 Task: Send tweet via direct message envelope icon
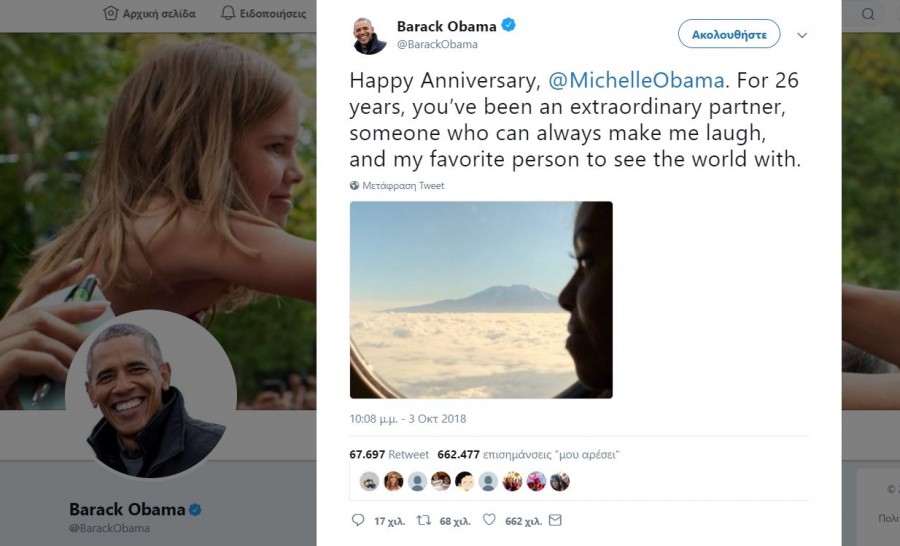(555, 520)
